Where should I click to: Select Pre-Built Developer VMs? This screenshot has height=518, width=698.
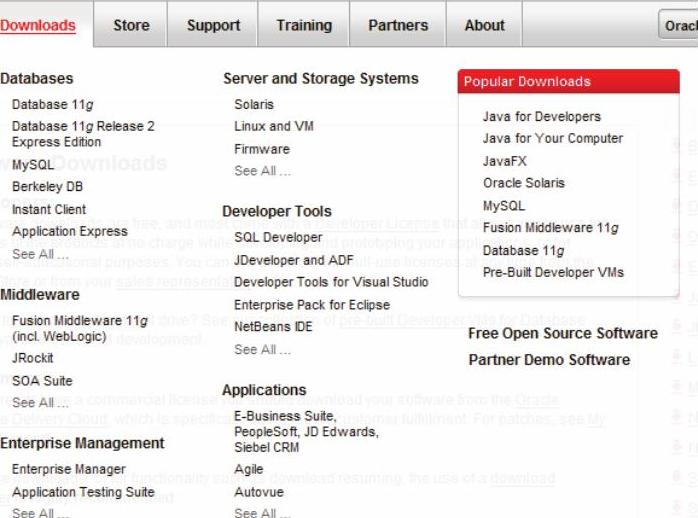pyautogui.click(x=553, y=272)
